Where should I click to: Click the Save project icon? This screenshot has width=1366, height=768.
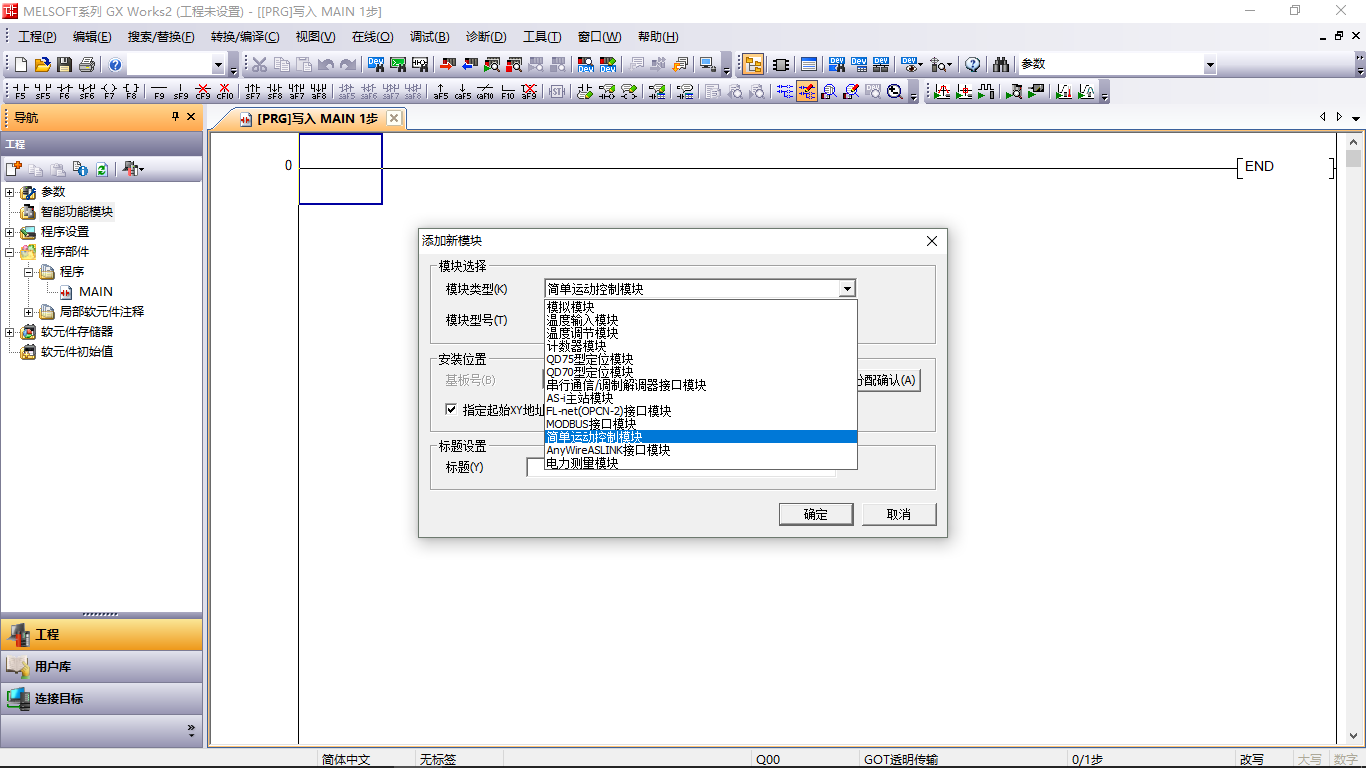(65, 65)
